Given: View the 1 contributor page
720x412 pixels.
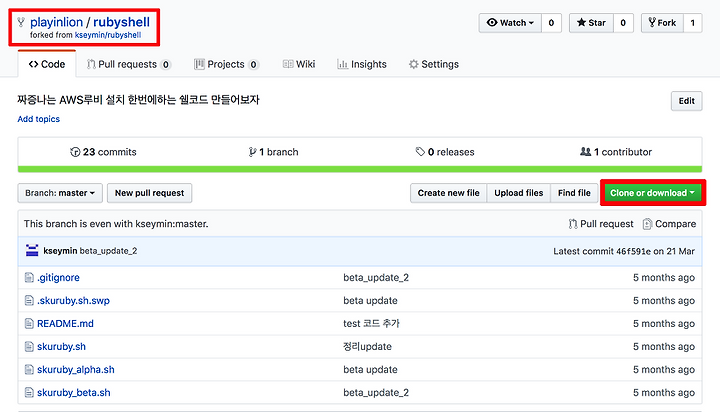Looking at the screenshot, I should pos(616,152).
